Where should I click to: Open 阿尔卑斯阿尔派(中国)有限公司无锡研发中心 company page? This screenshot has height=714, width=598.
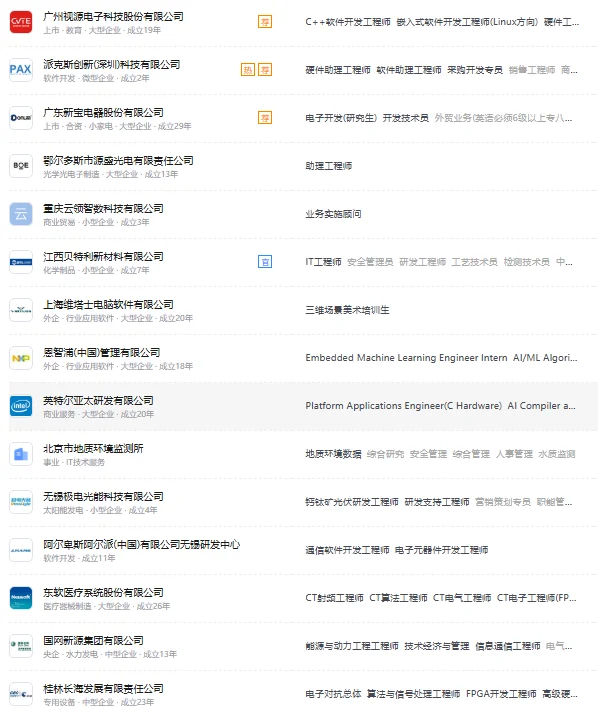[x=142, y=545]
